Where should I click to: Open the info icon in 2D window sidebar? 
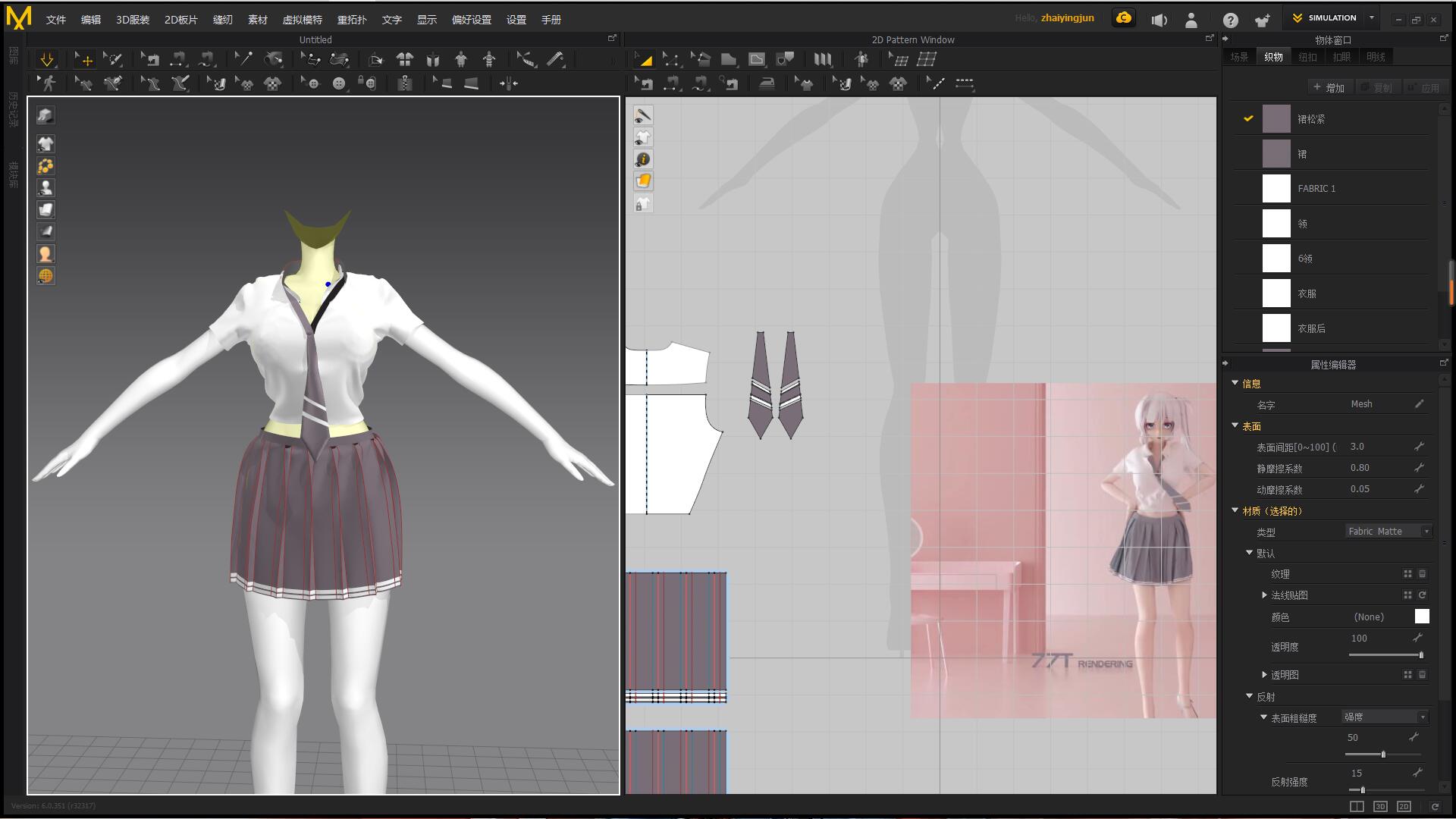(x=643, y=159)
